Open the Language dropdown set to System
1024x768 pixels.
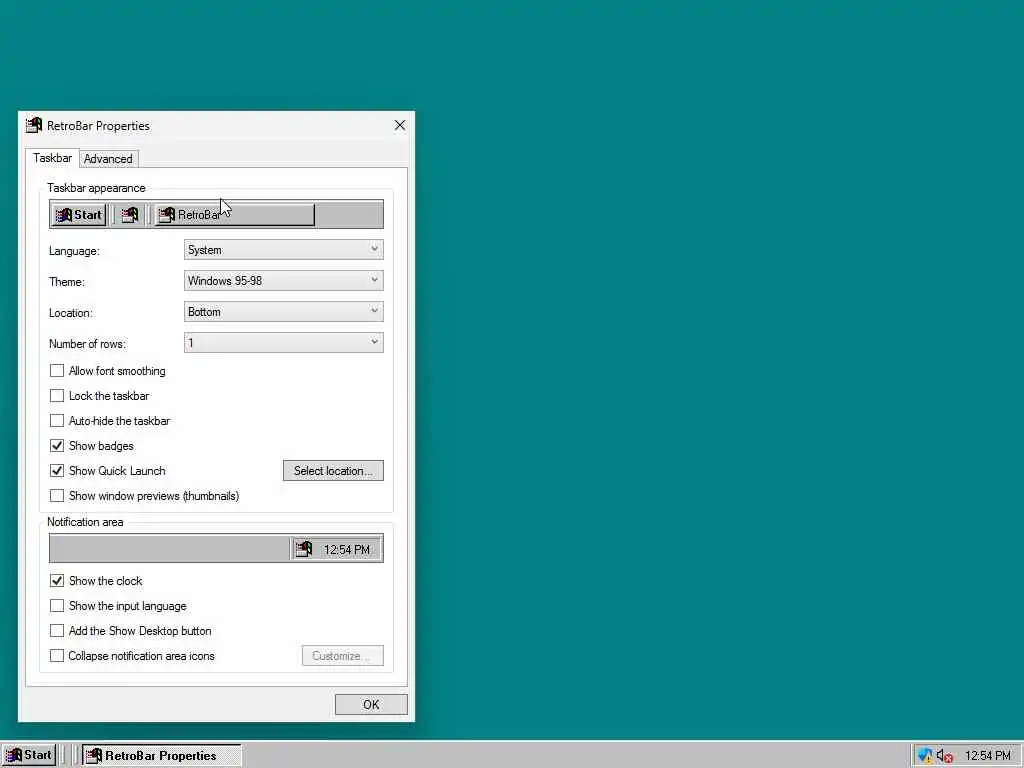[x=283, y=249]
